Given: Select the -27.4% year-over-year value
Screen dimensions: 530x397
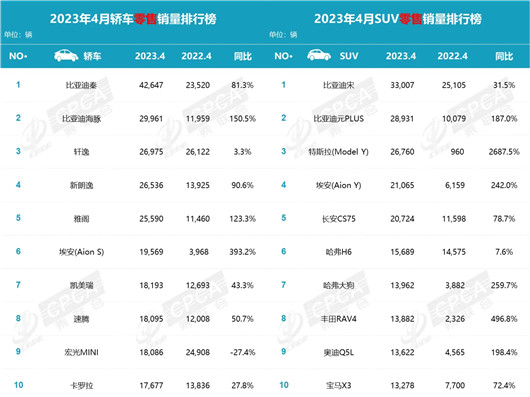Looking at the screenshot, I should pyautogui.click(x=243, y=352).
